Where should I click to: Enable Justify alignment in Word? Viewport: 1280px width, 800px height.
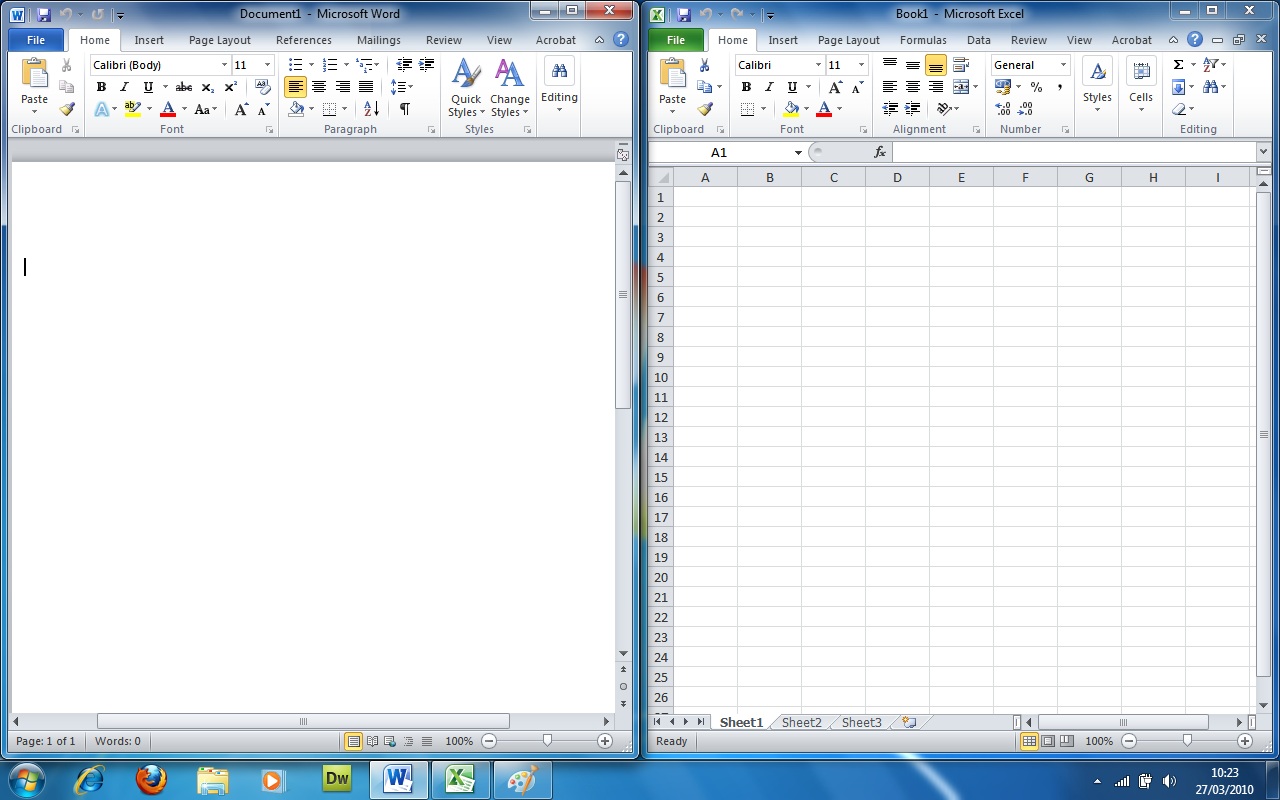366,87
